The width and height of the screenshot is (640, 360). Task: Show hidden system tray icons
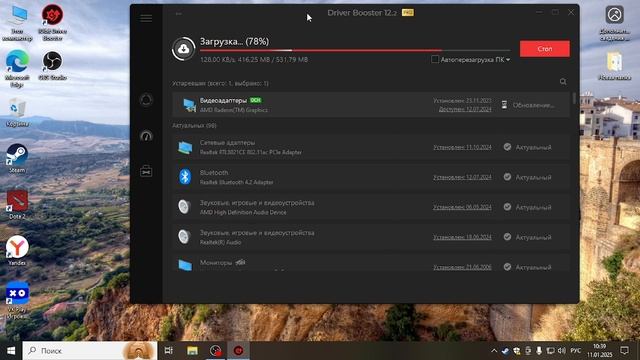click(494, 351)
